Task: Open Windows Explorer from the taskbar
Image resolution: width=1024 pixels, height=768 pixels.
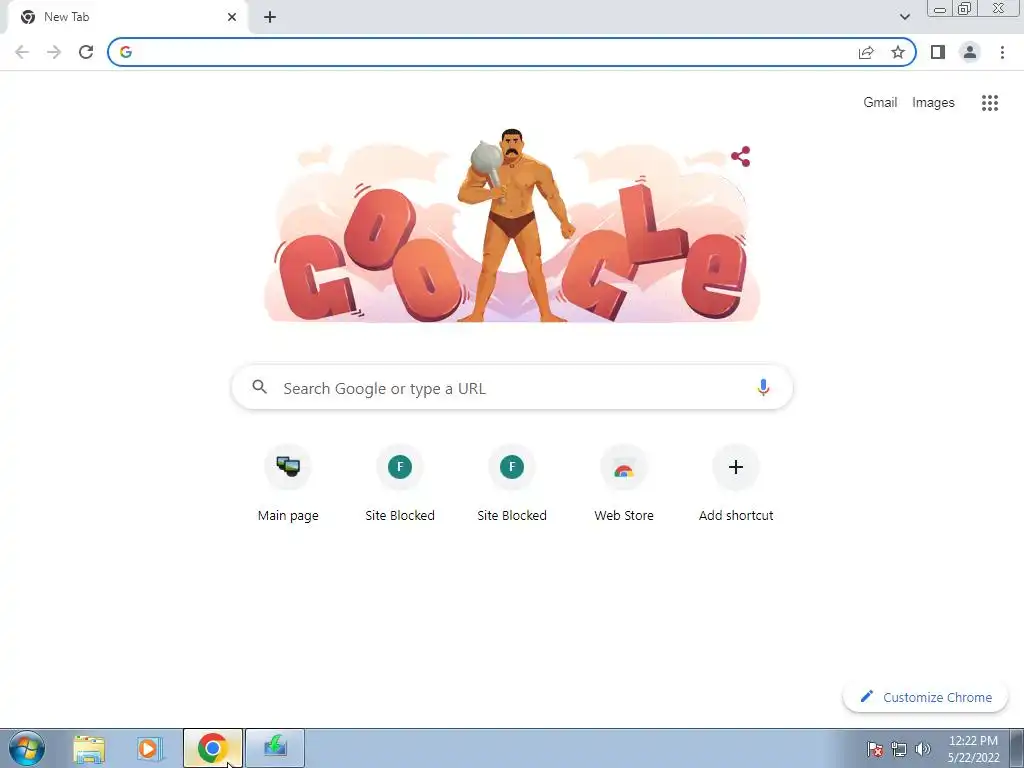Action: pos(89,748)
